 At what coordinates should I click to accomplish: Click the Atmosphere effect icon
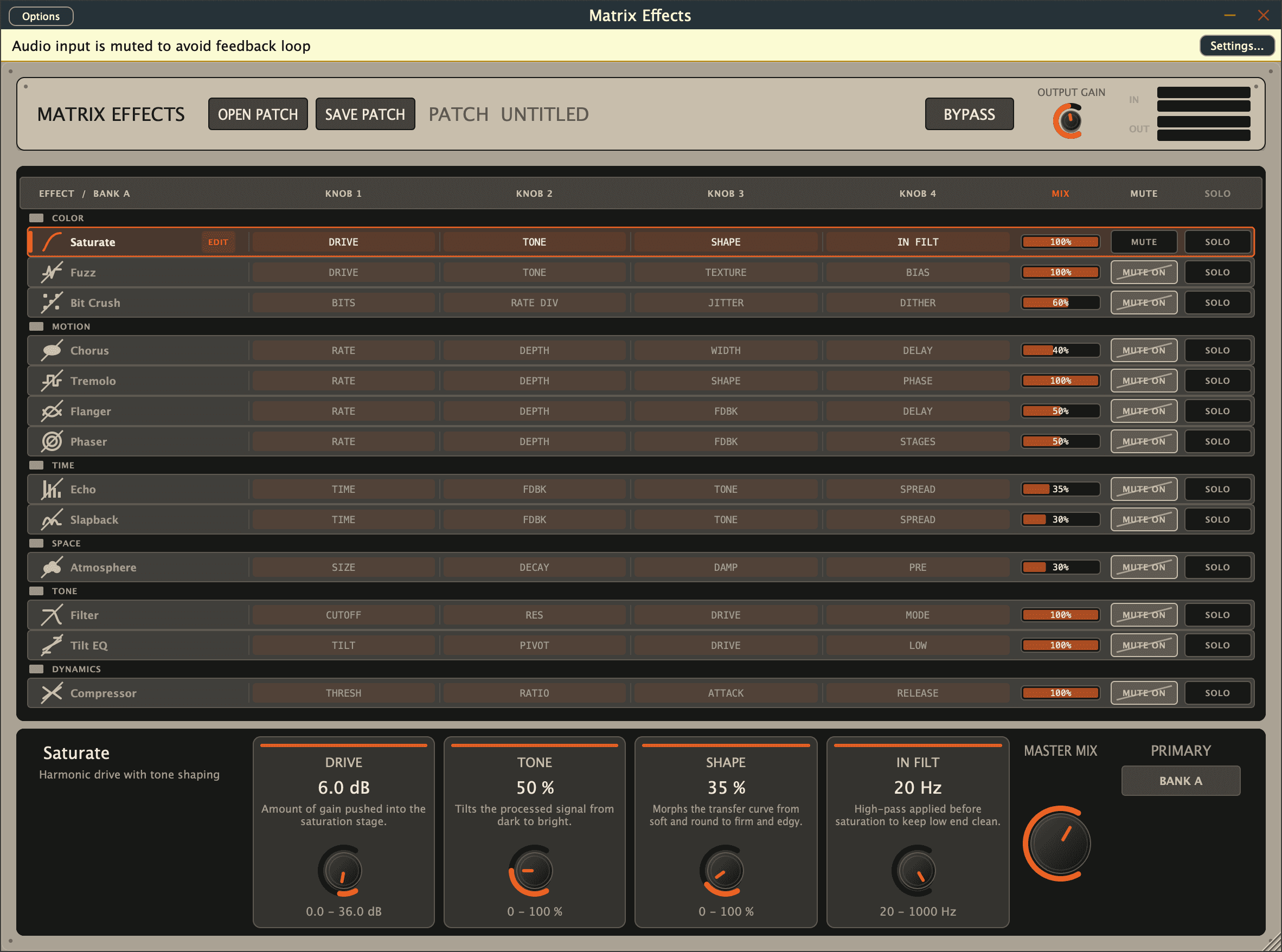tap(52, 568)
